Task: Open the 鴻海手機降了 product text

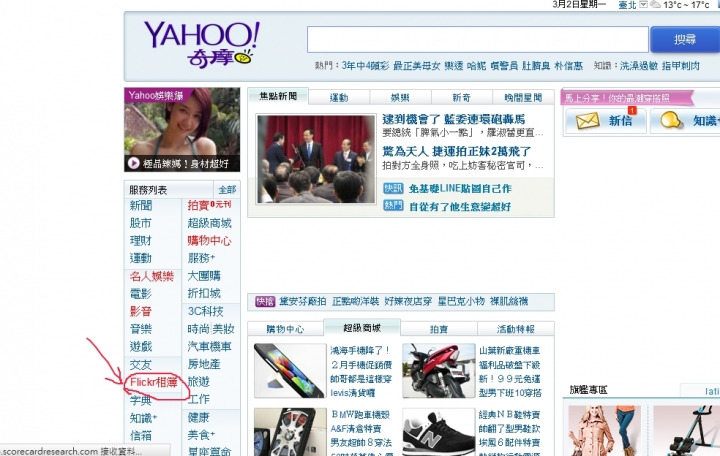Action: (360, 350)
